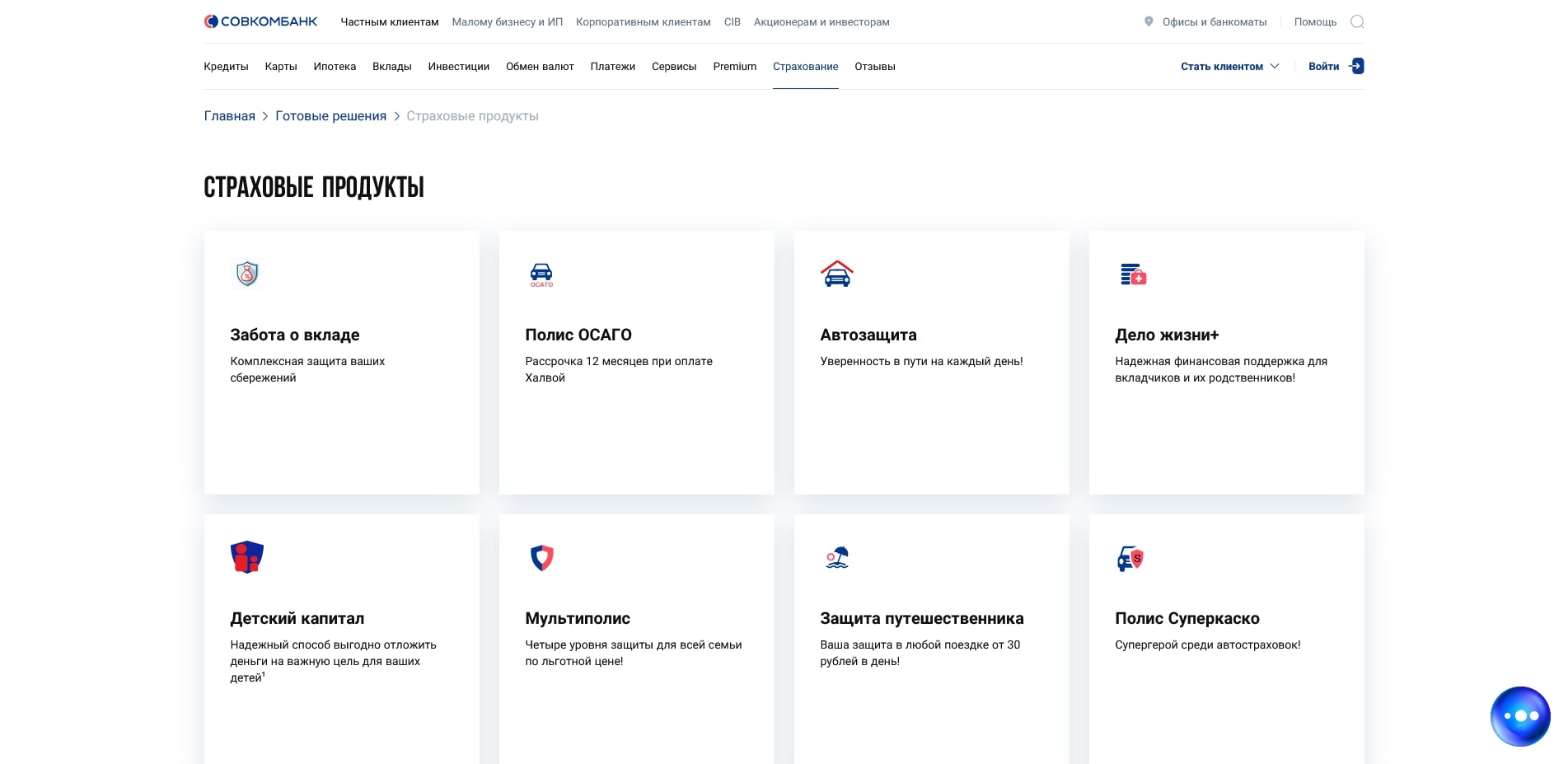Select the Забота о вкладе shield icon

click(x=246, y=274)
